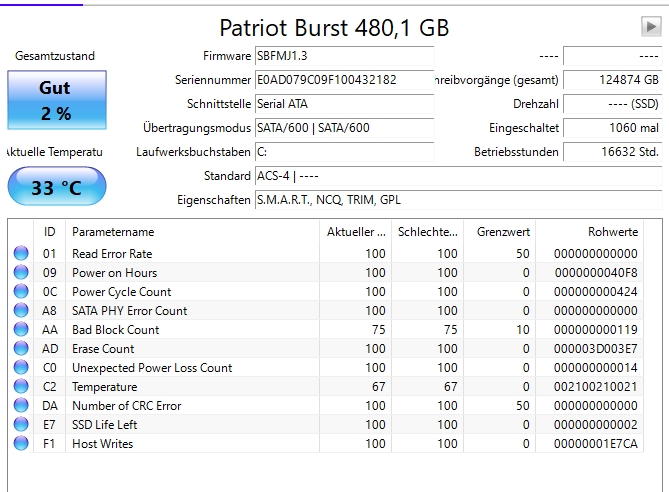Select the Host Writes row name
The width and height of the screenshot is (669, 492).
pos(102,443)
